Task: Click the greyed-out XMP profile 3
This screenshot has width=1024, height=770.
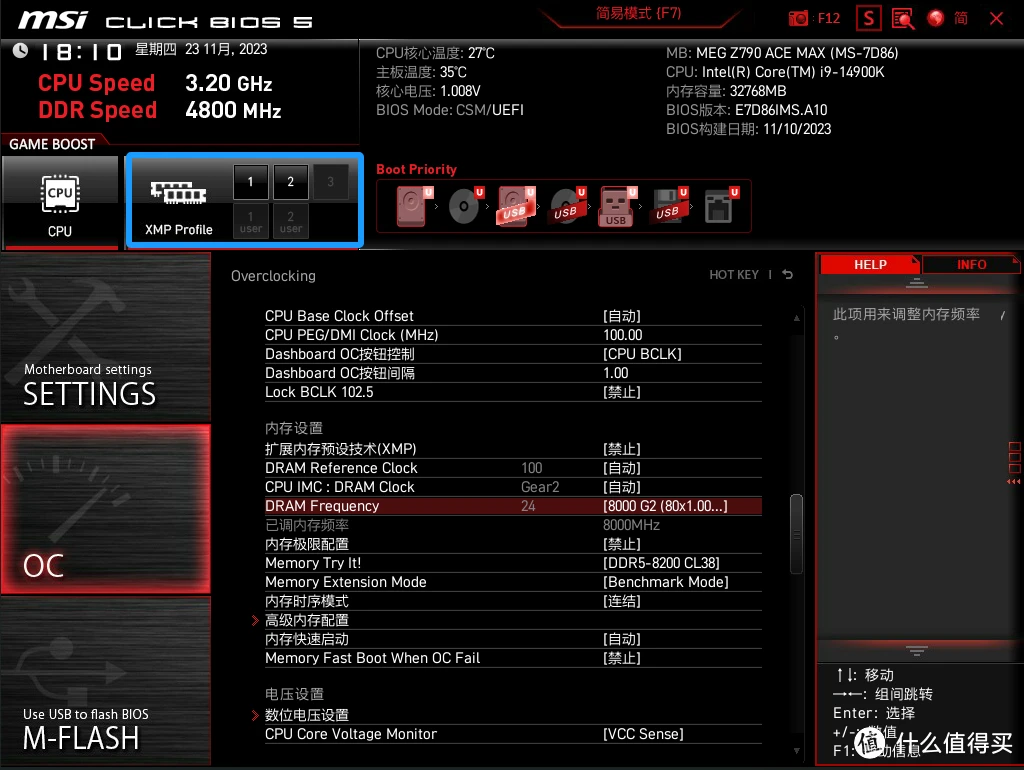Action: (330, 182)
